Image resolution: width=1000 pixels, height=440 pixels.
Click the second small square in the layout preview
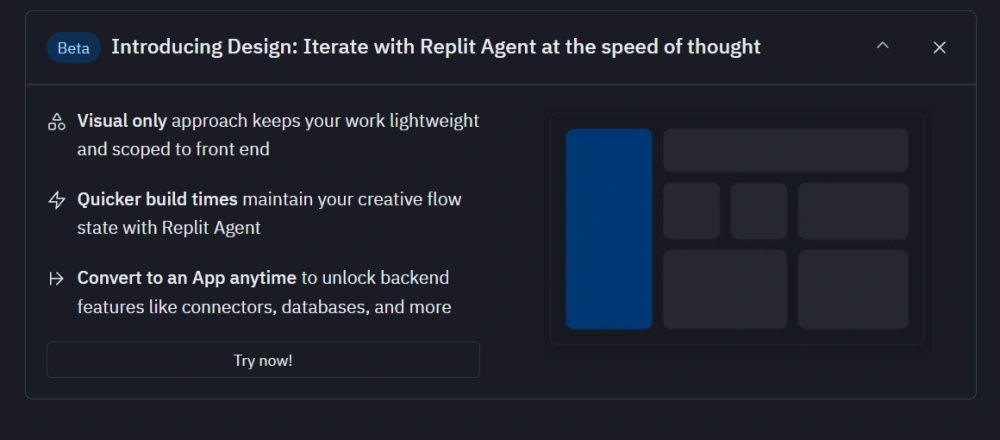tap(758, 210)
